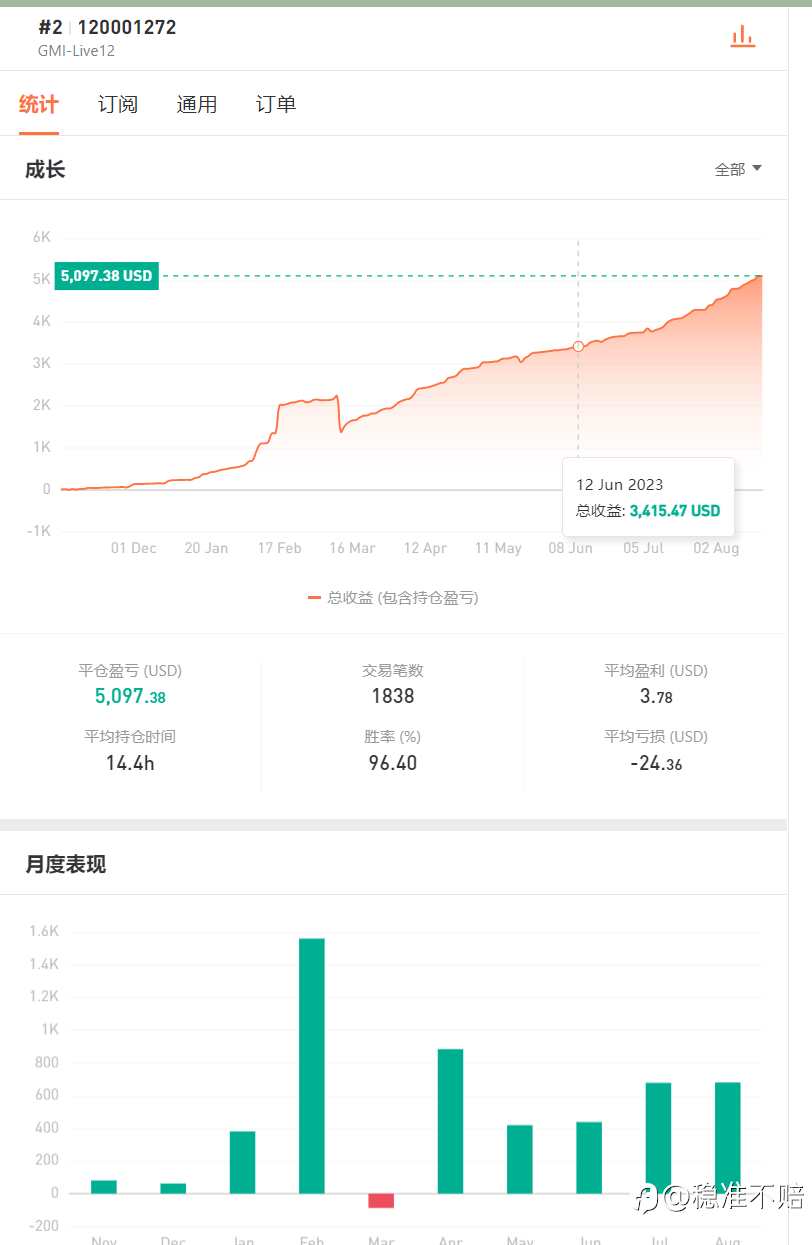Click the November monthly bar

tap(104, 1187)
